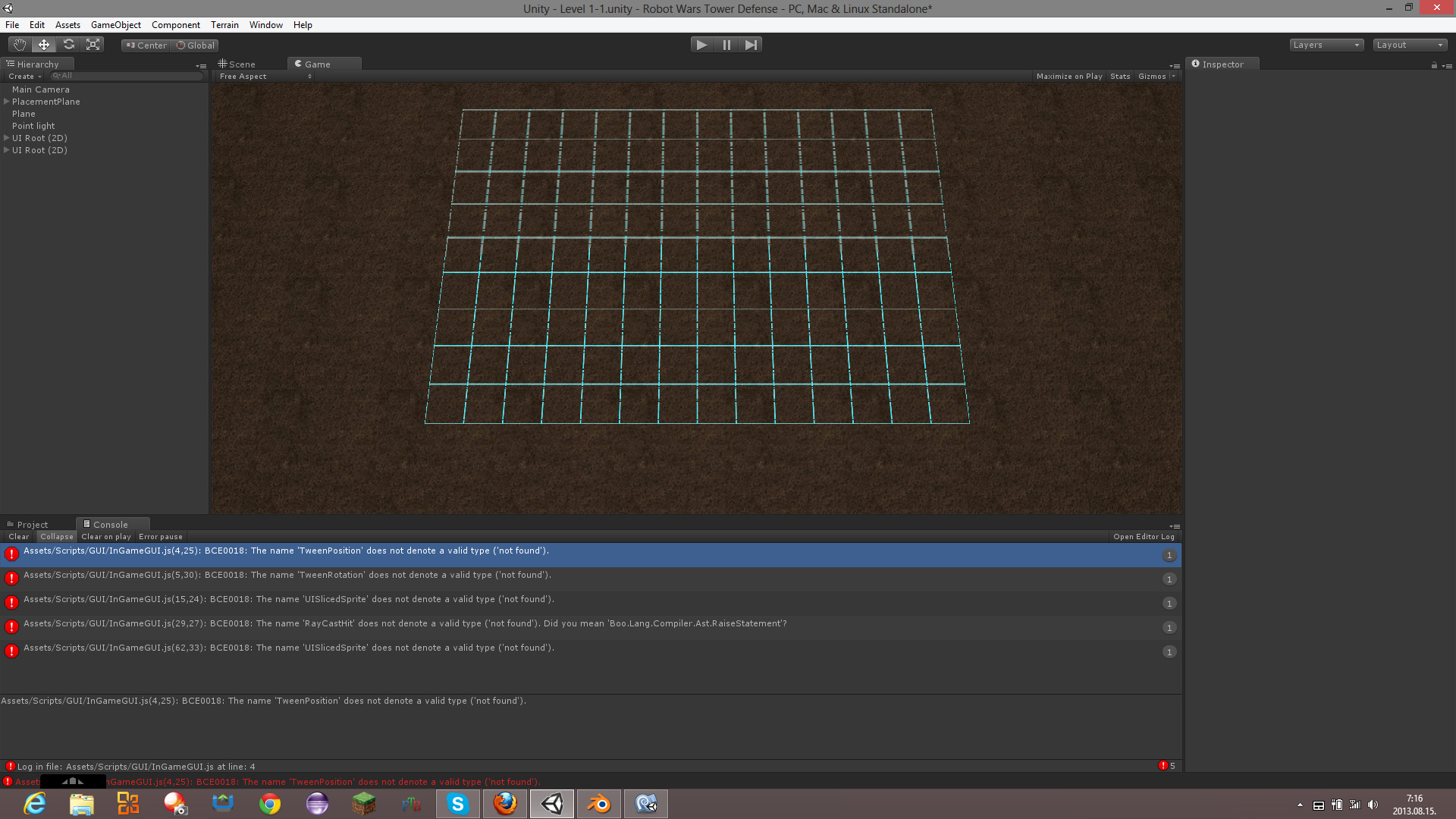The width and height of the screenshot is (1456, 819).
Task: Expand the first UI Root (2D)
Action: [7, 138]
